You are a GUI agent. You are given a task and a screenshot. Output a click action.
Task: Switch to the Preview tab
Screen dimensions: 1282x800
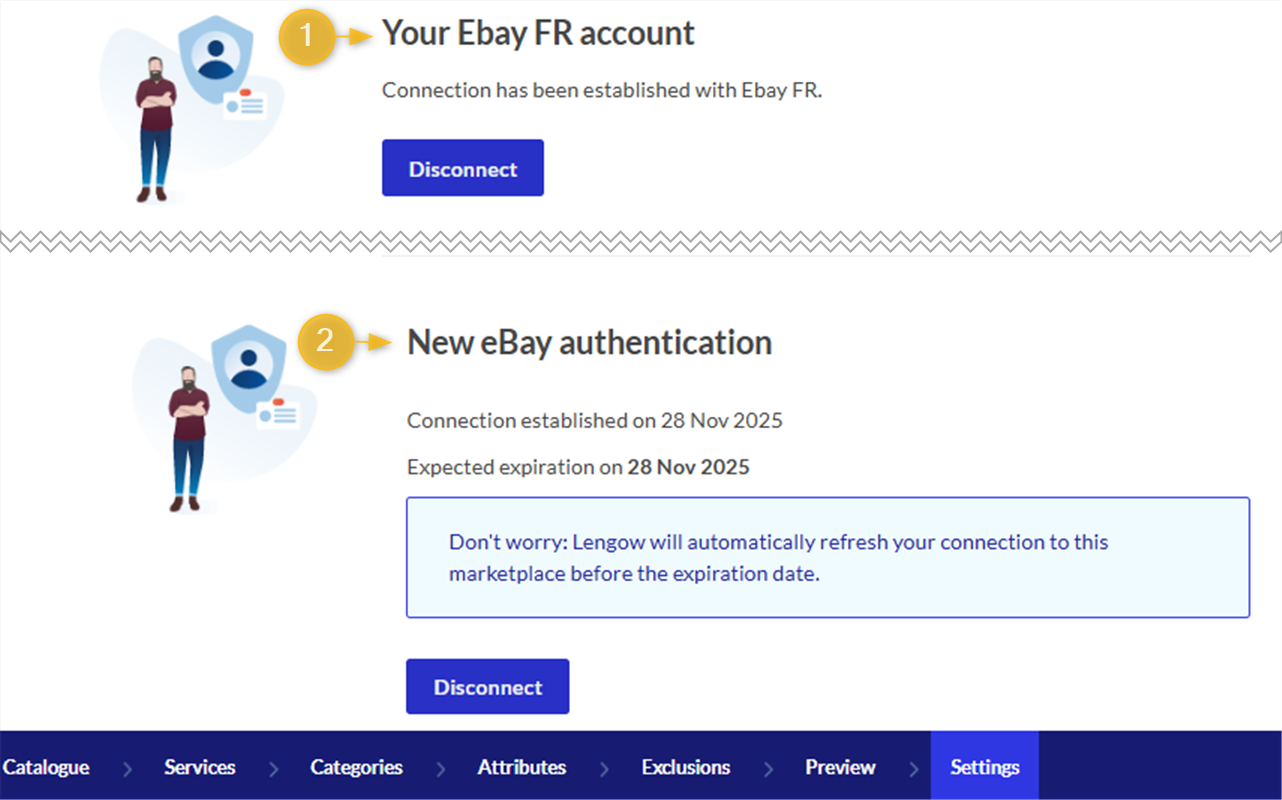(840, 767)
